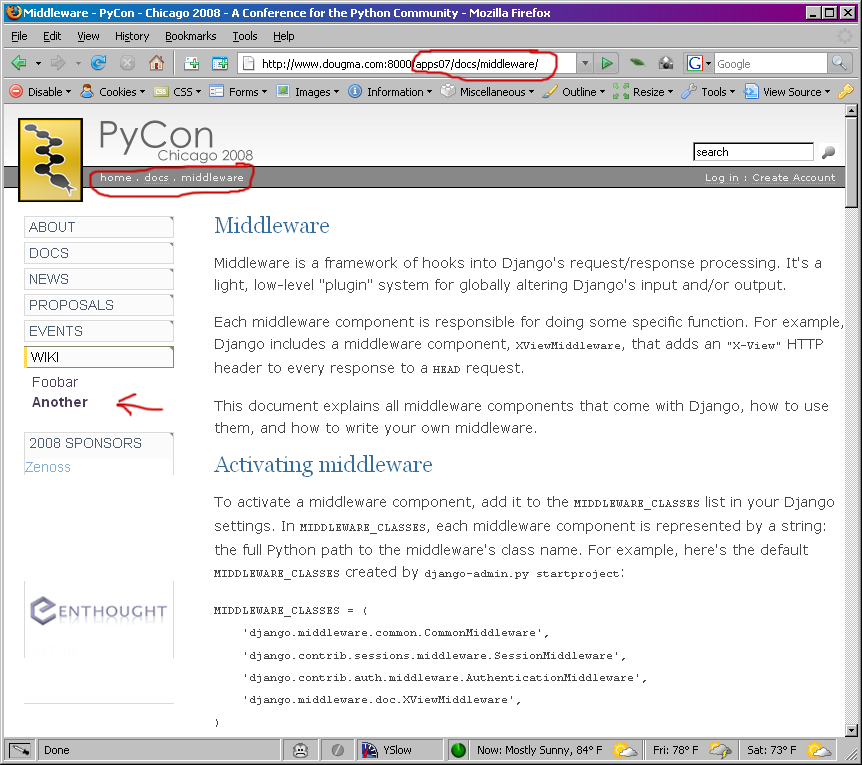This screenshot has height=765, width=862.
Task: Open the Tools menu in the menu bar
Action: pyautogui.click(x=245, y=36)
